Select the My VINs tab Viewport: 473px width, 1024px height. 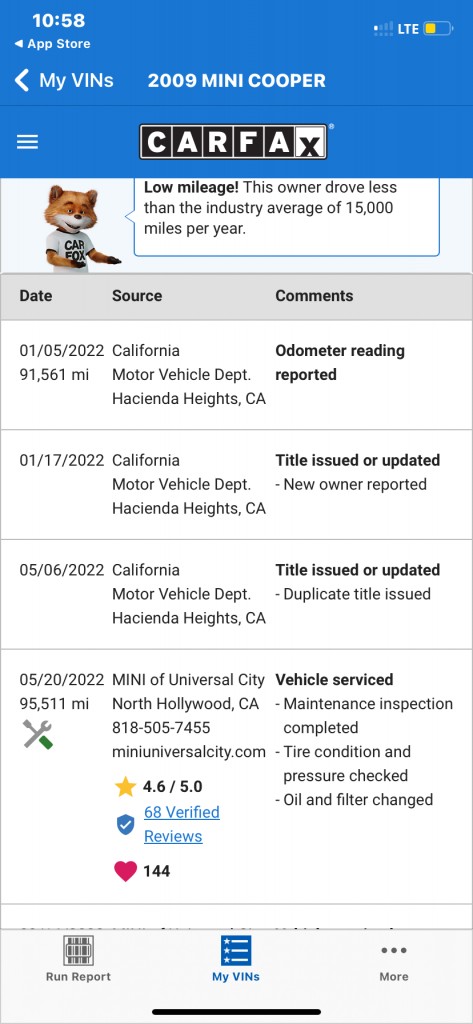[236, 959]
